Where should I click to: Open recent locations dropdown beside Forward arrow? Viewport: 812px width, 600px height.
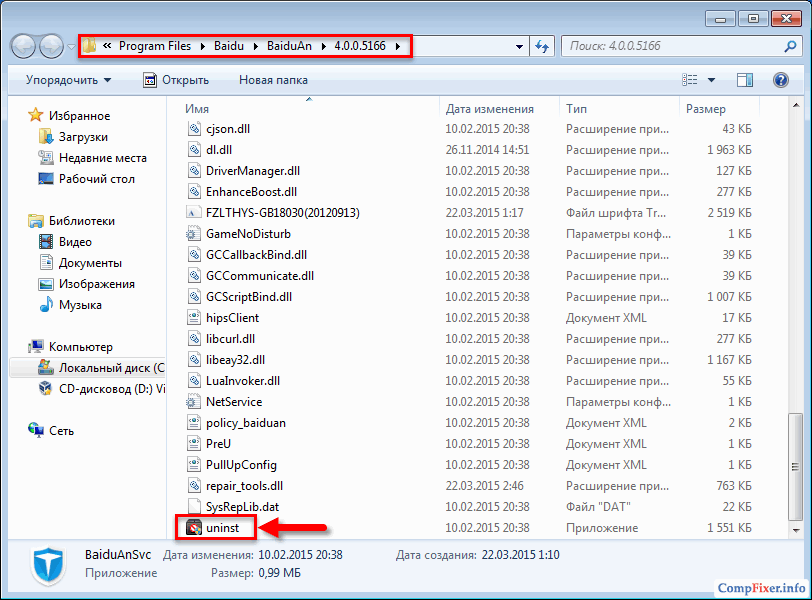coord(71,47)
